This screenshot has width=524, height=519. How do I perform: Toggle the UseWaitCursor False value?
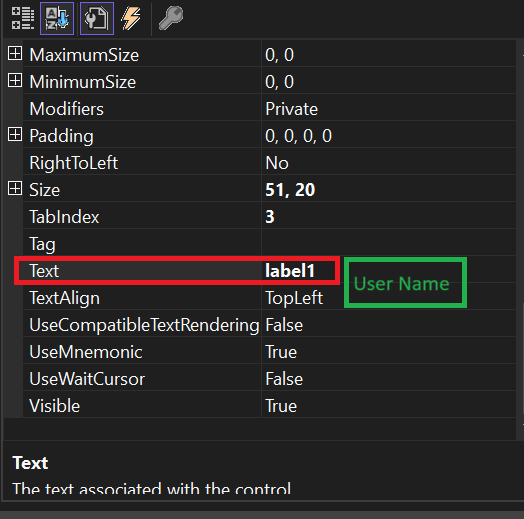click(x=389, y=378)
